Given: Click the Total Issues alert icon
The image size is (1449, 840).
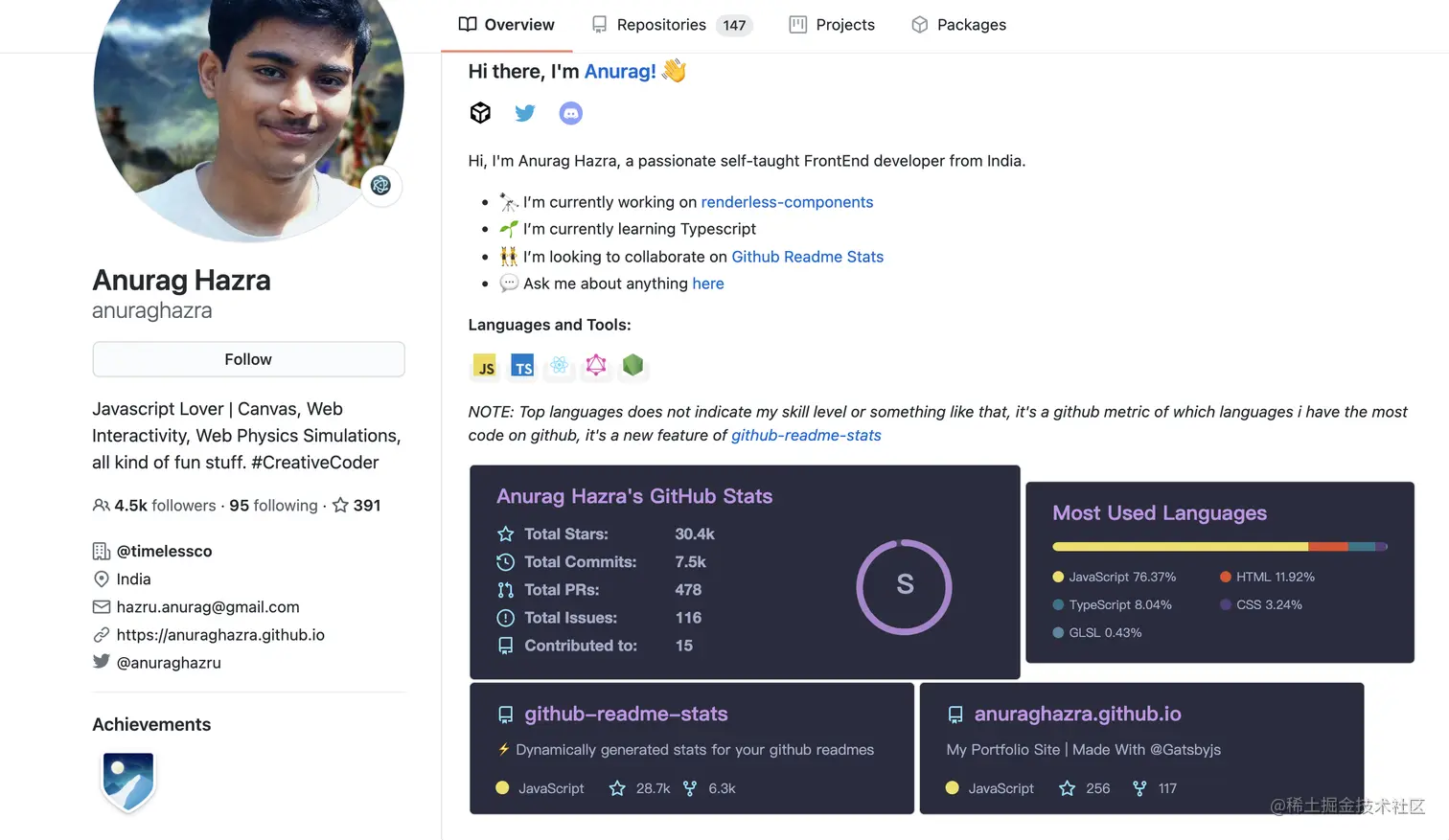Looking at the screenshot, I should tap(506, 618).
